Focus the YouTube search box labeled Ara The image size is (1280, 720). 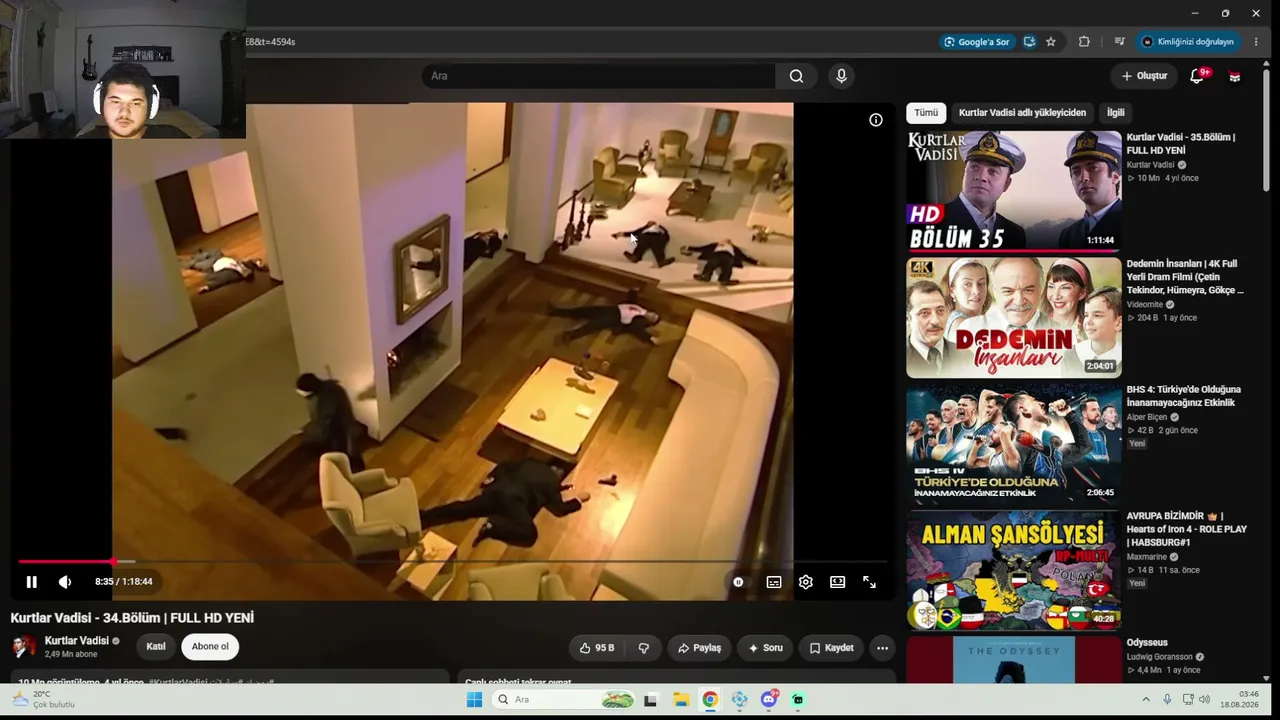click(x=598, y=76)
